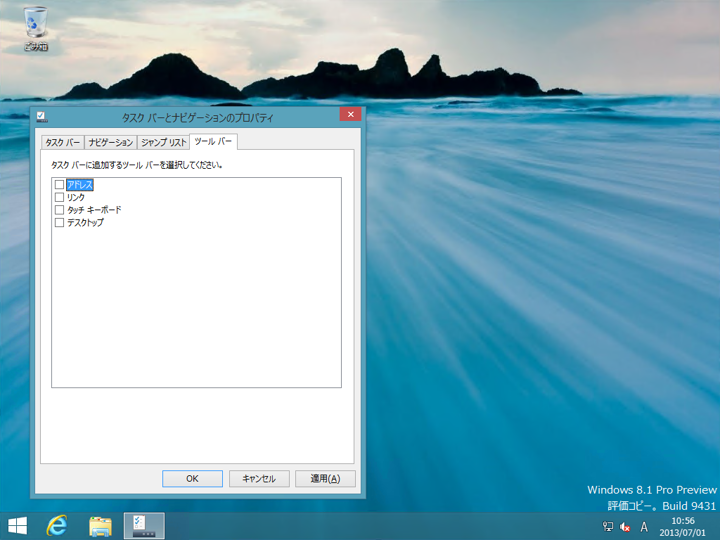The height and width of the screenshot is (540, 720).
Task: Select the タッチ キーボード list item text
Action: [94, 210]
